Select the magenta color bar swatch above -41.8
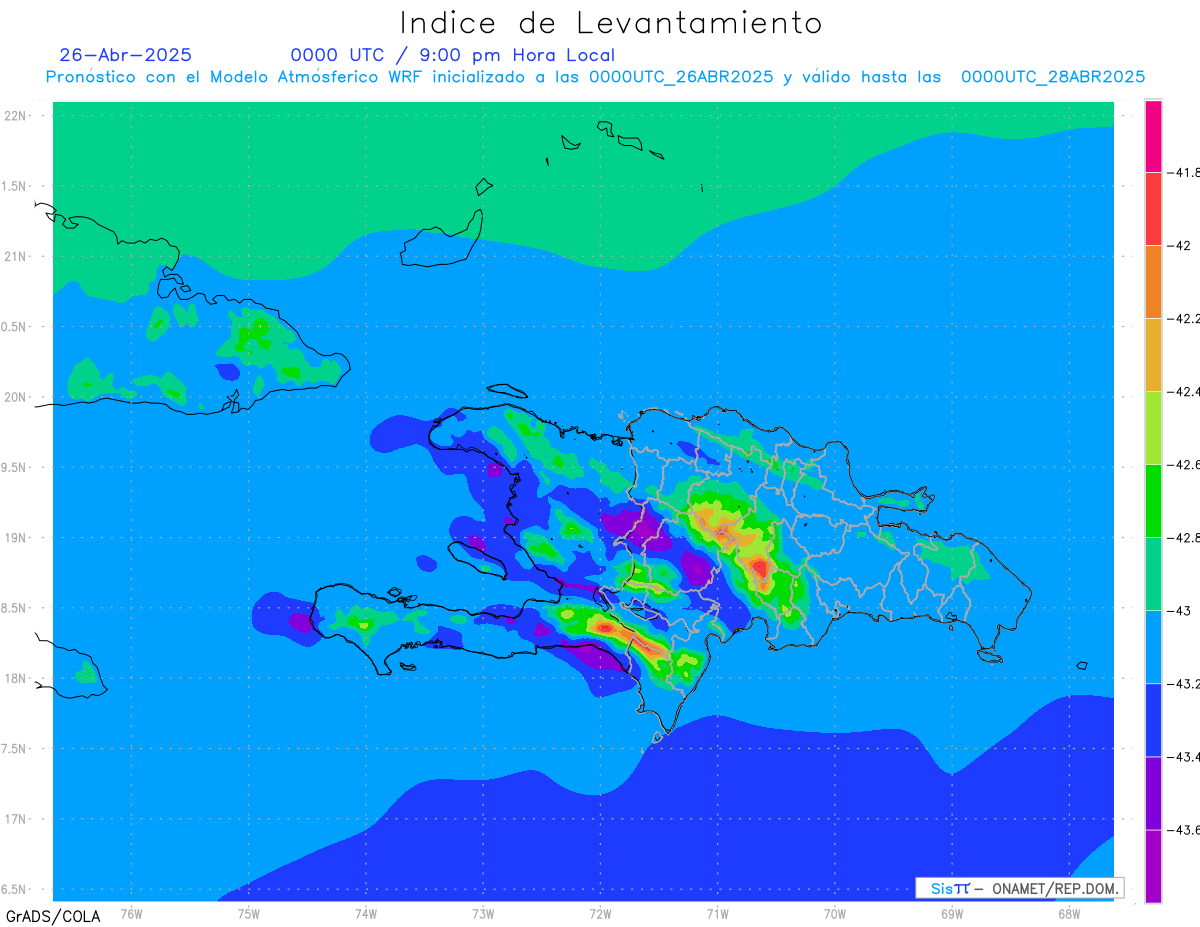 tap(1153, 136)
